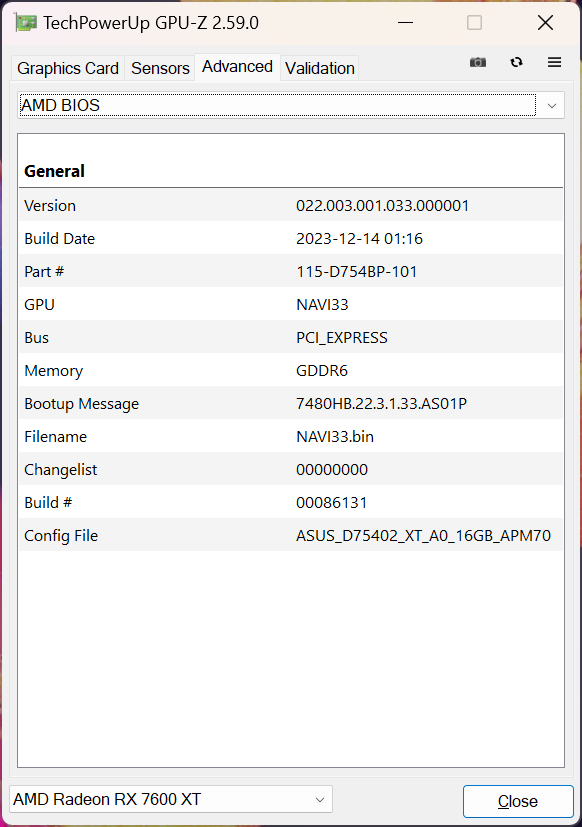The image size is (582, 827).
Task: Click the Bootup Message label
Action: point(82,404)
